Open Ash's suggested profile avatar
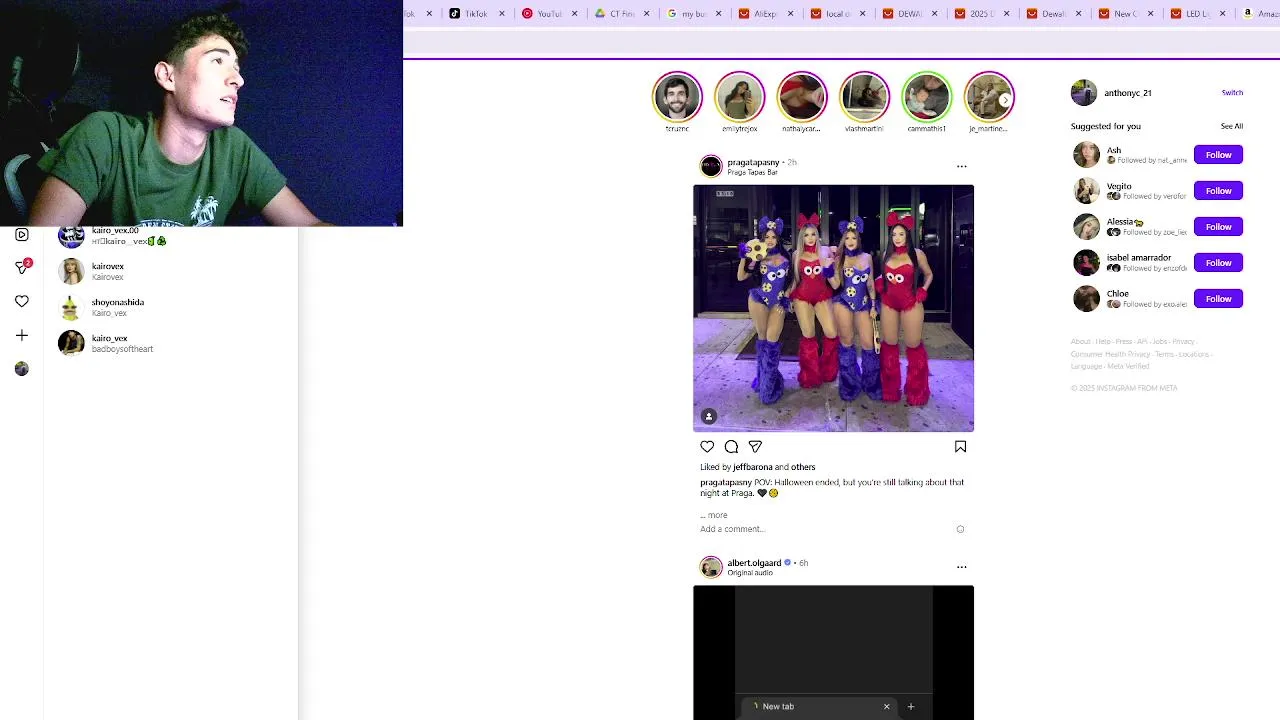 pyautogui.click(x=1086, y=155)
